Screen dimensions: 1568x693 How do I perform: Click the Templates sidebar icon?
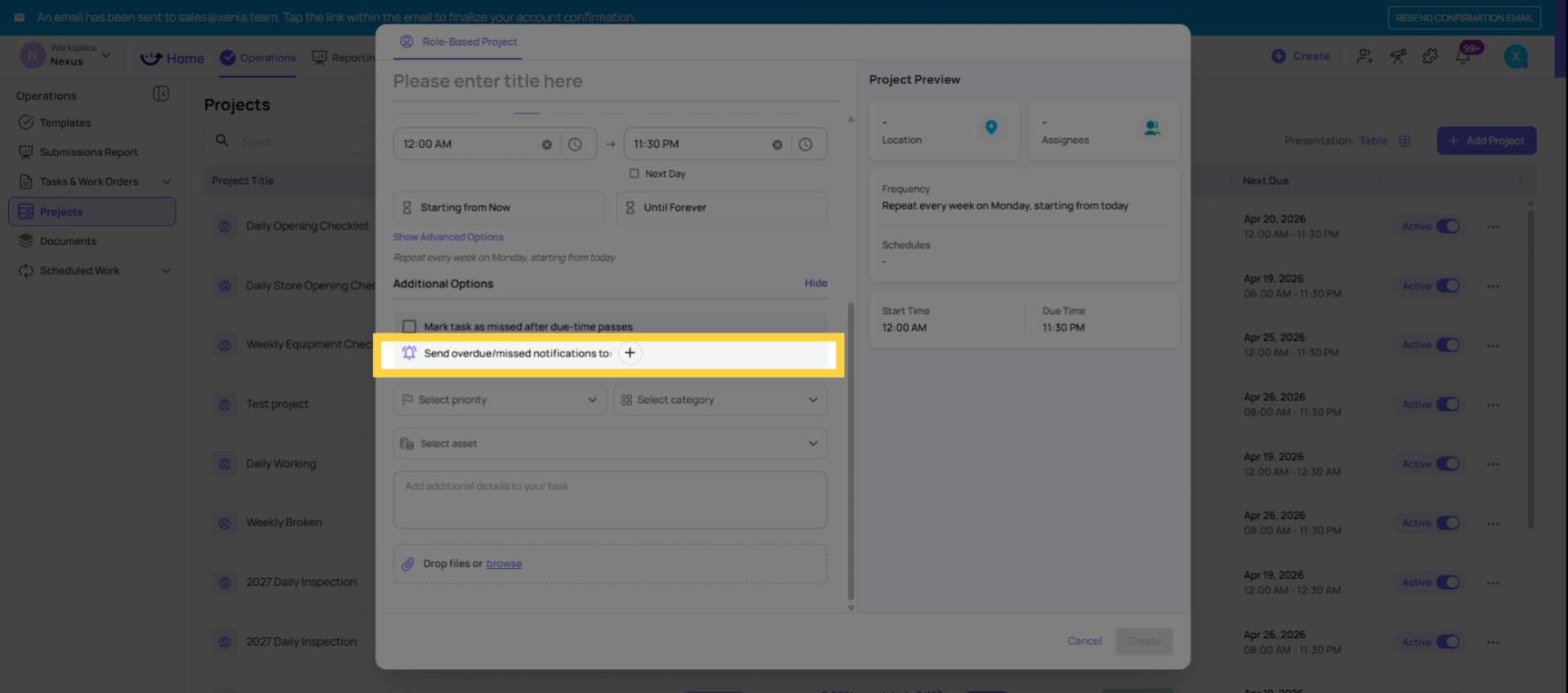26,123
